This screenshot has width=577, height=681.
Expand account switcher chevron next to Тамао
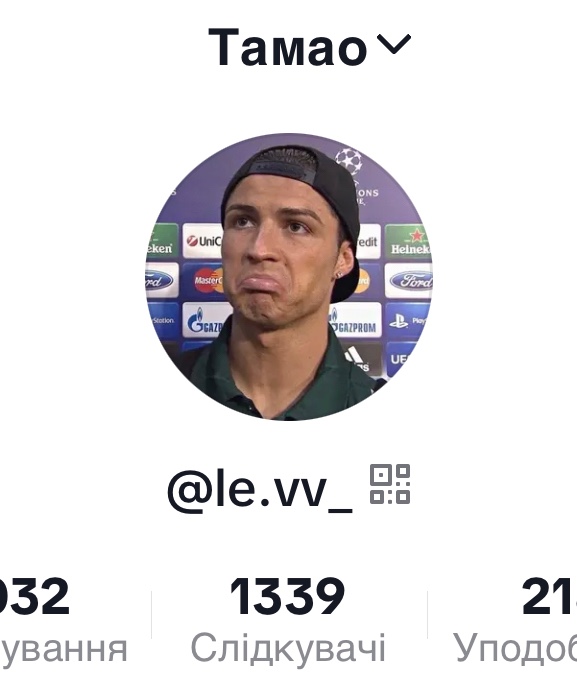[x=393, y=44]
